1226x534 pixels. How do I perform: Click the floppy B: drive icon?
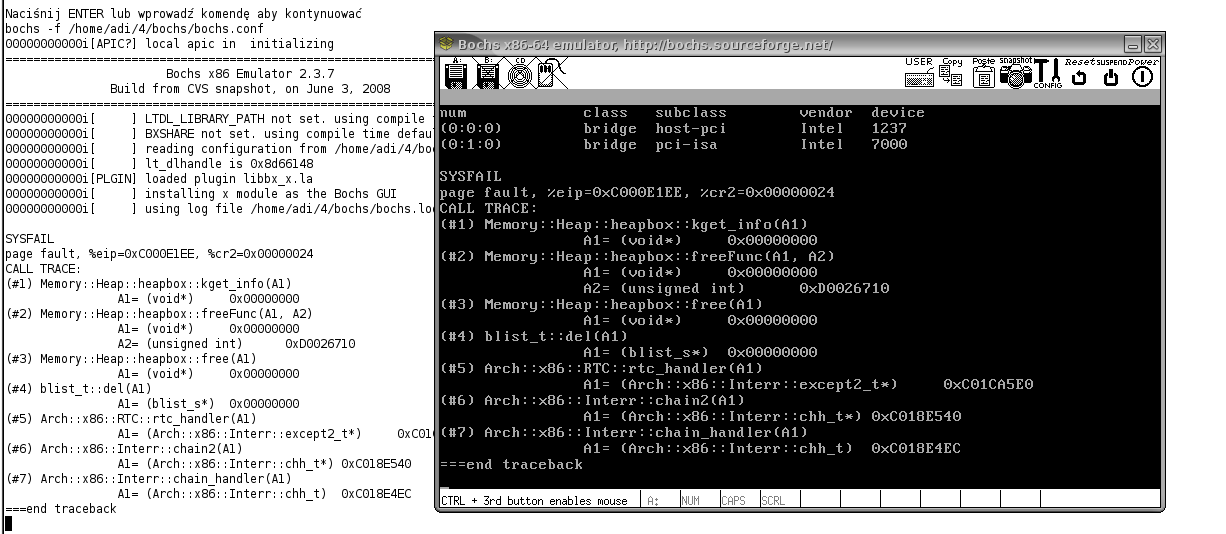click(x=488, y=74)
